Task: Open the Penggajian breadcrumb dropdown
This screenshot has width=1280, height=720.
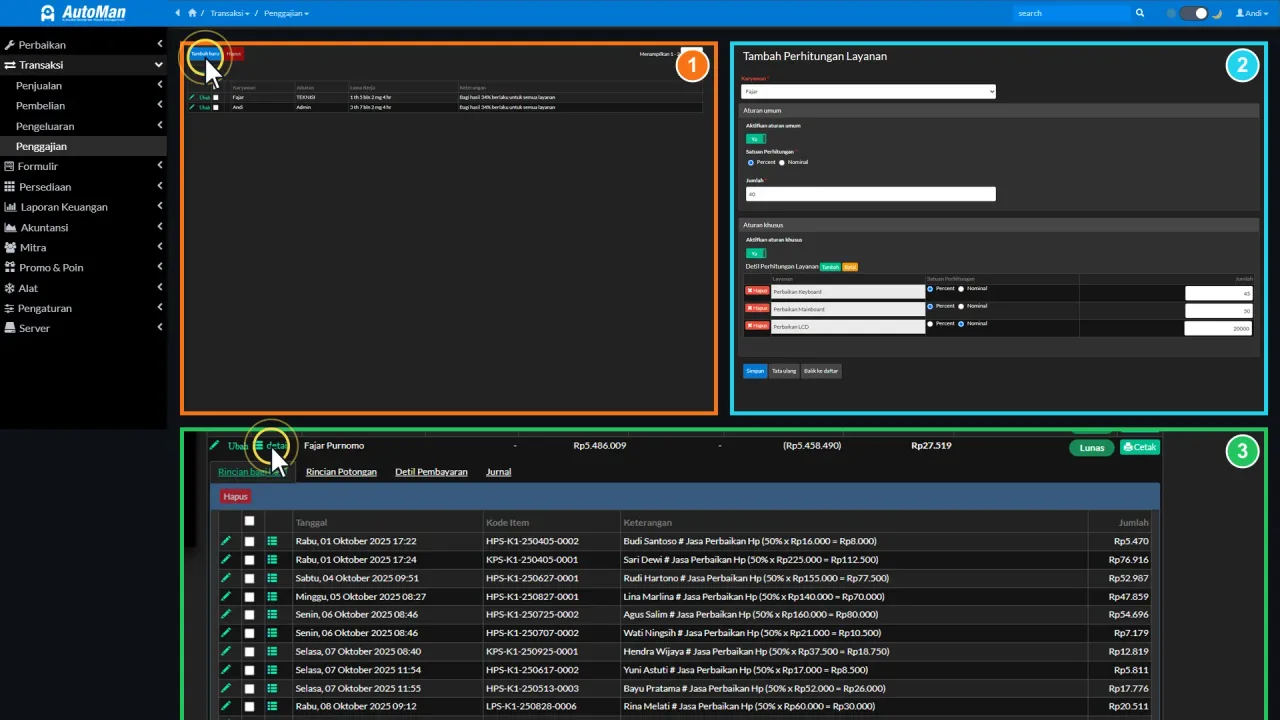Action: [287, 13]
